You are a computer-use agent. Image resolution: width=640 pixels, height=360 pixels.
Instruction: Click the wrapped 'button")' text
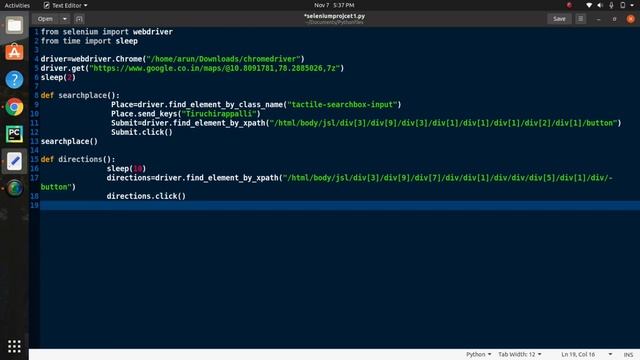pos(58,187)
